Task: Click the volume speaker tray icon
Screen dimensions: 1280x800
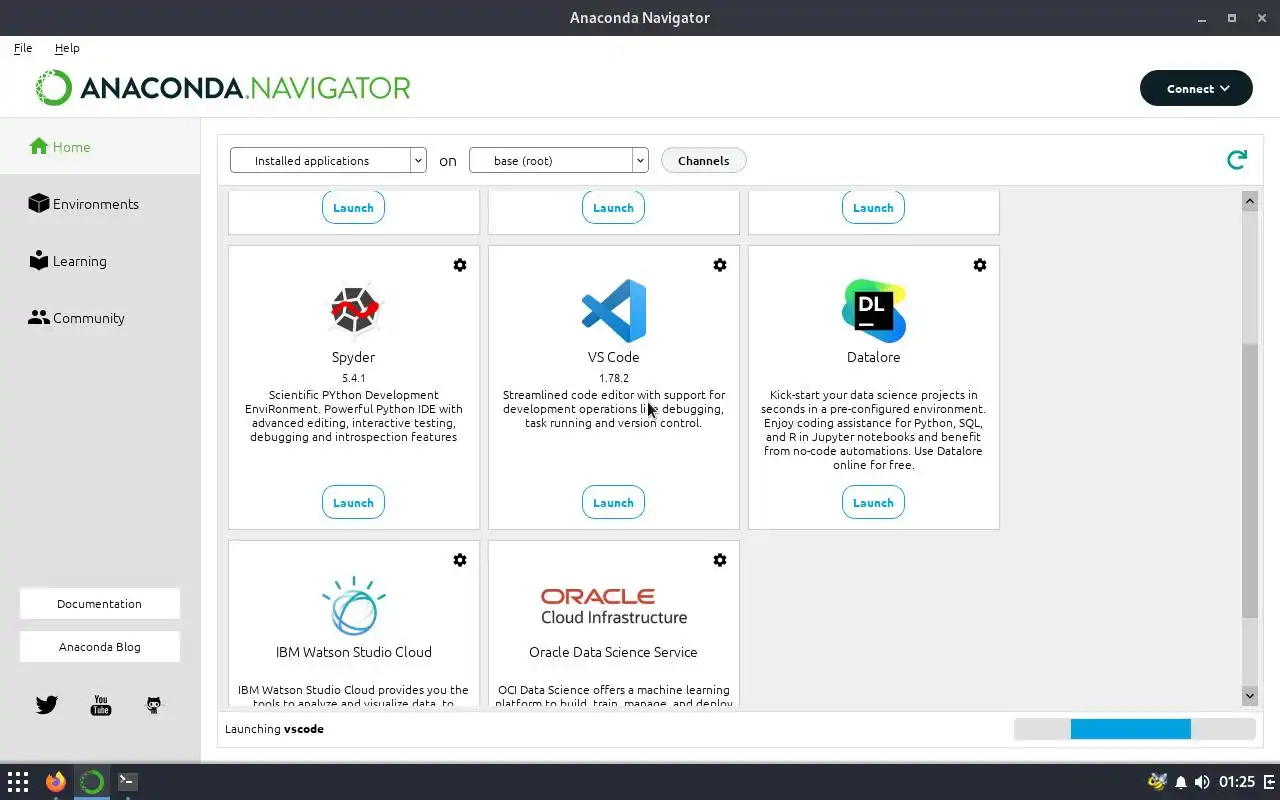Action: point(1202,782)
